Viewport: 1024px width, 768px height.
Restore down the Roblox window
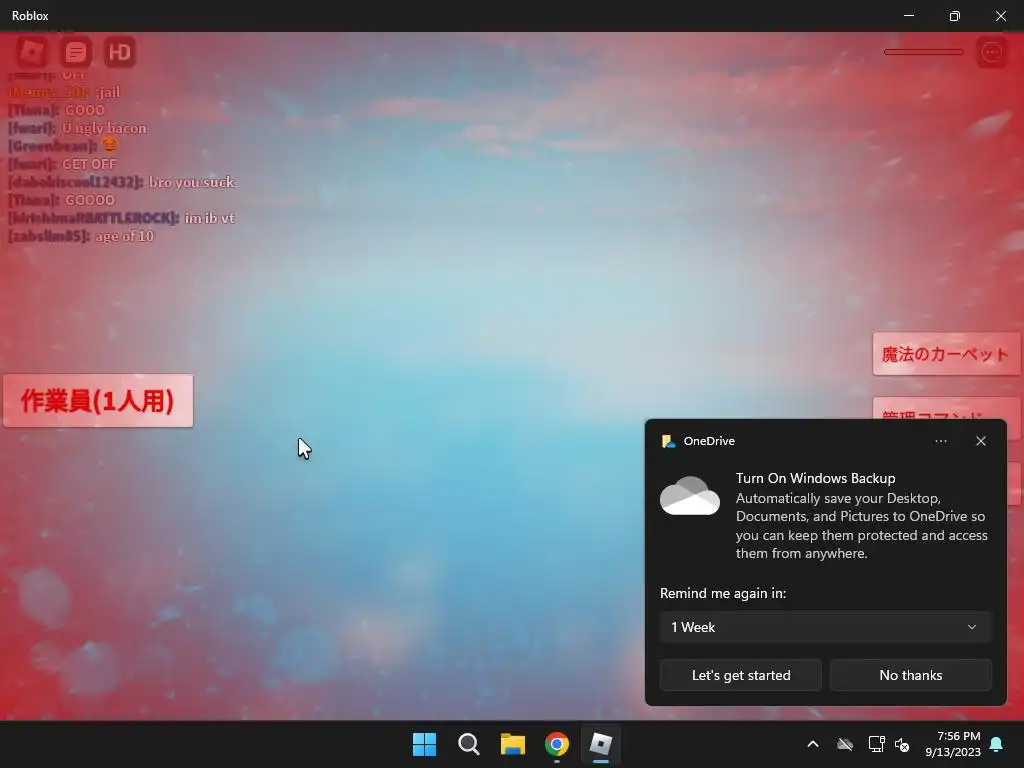[x=954, y=16]
